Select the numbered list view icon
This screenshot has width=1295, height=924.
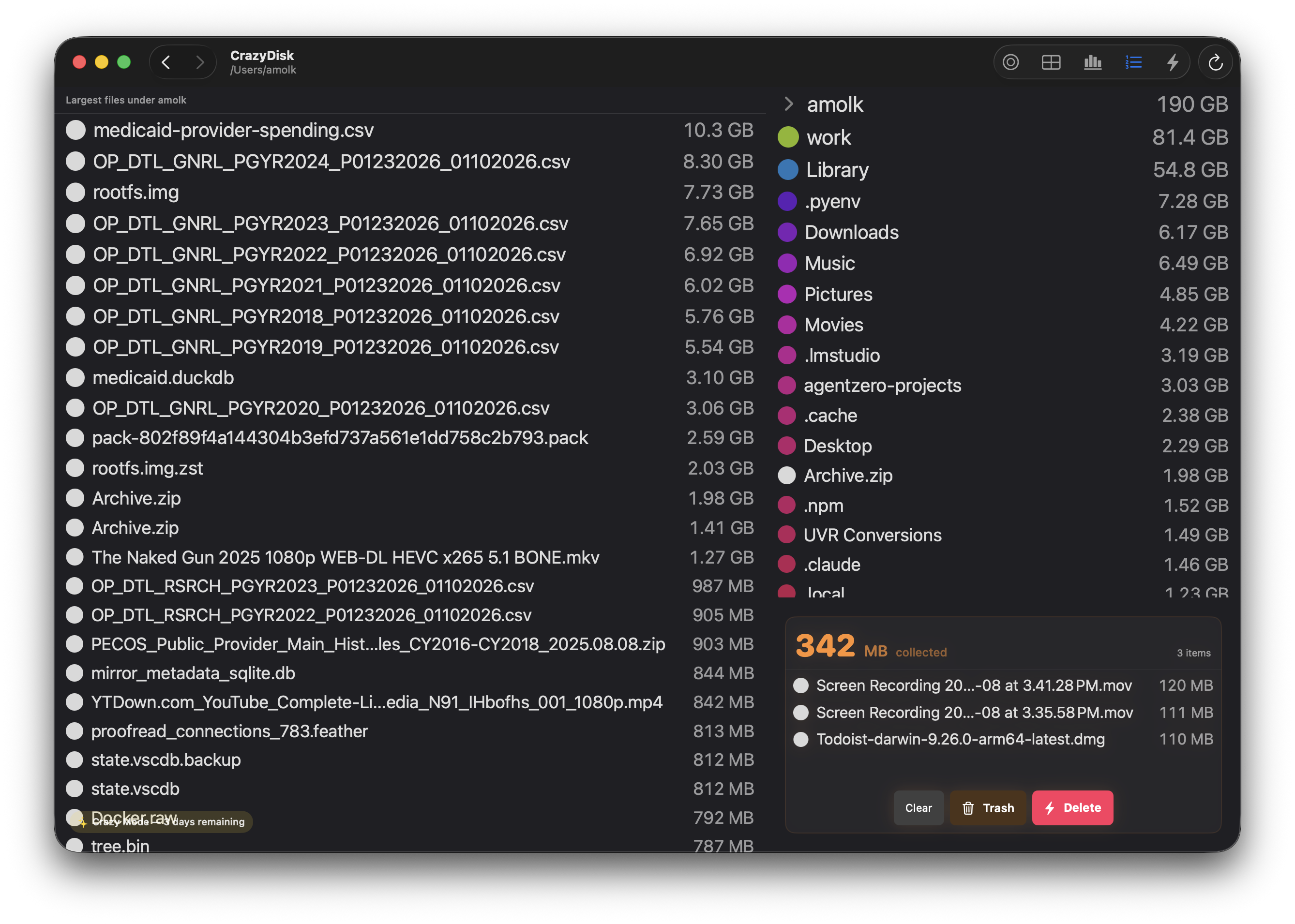1133,62
